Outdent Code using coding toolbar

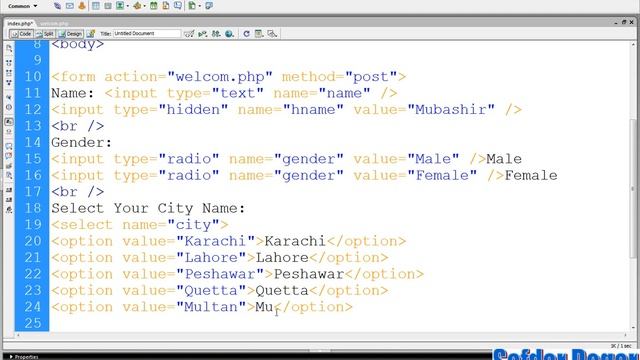coord(9,200)
